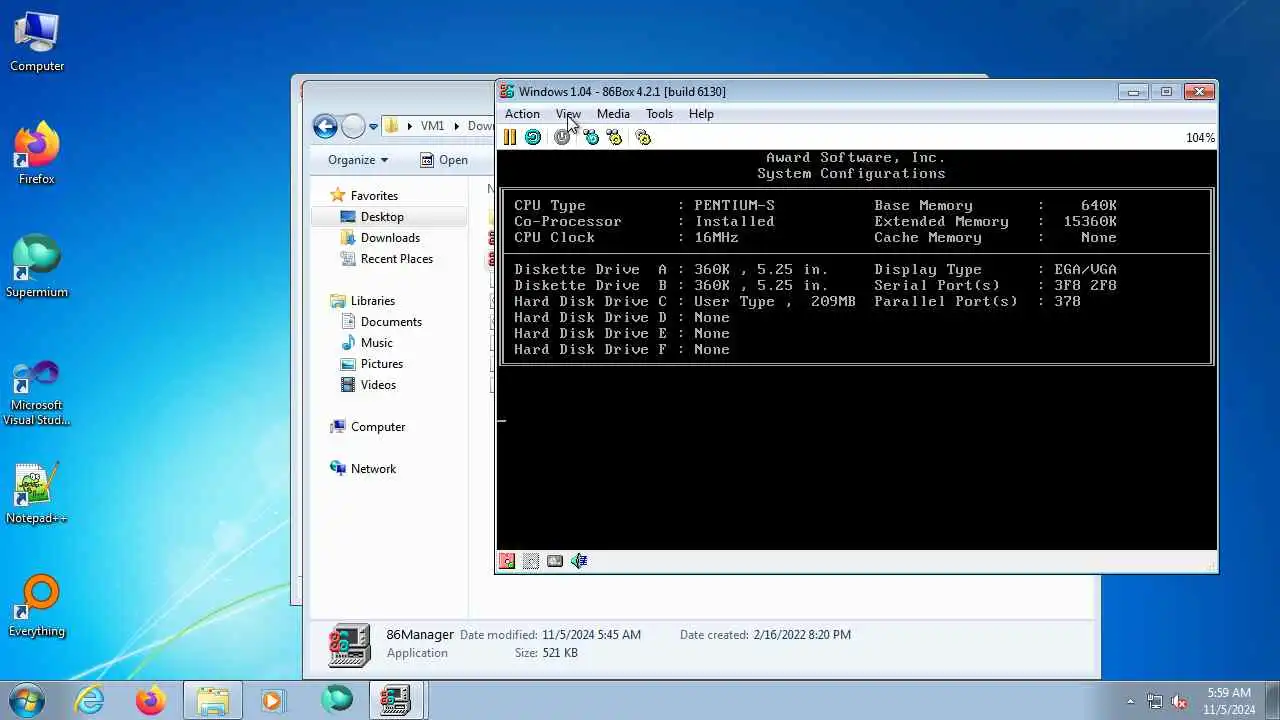Launch Firefox from taskbar
Viewport: 1280px width, 720px height.
point(151,700)
